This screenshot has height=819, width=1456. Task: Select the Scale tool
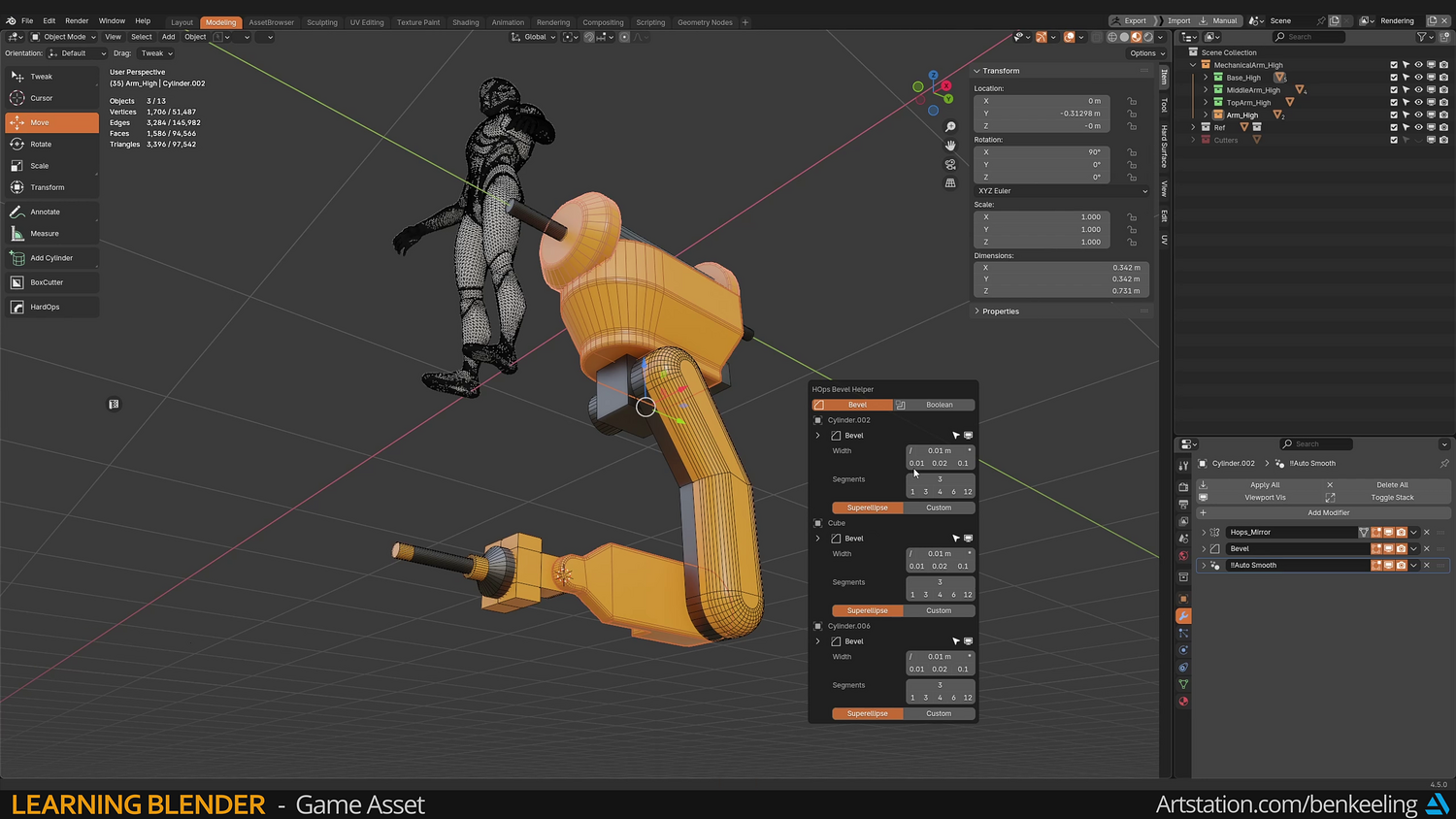point(51,166)
